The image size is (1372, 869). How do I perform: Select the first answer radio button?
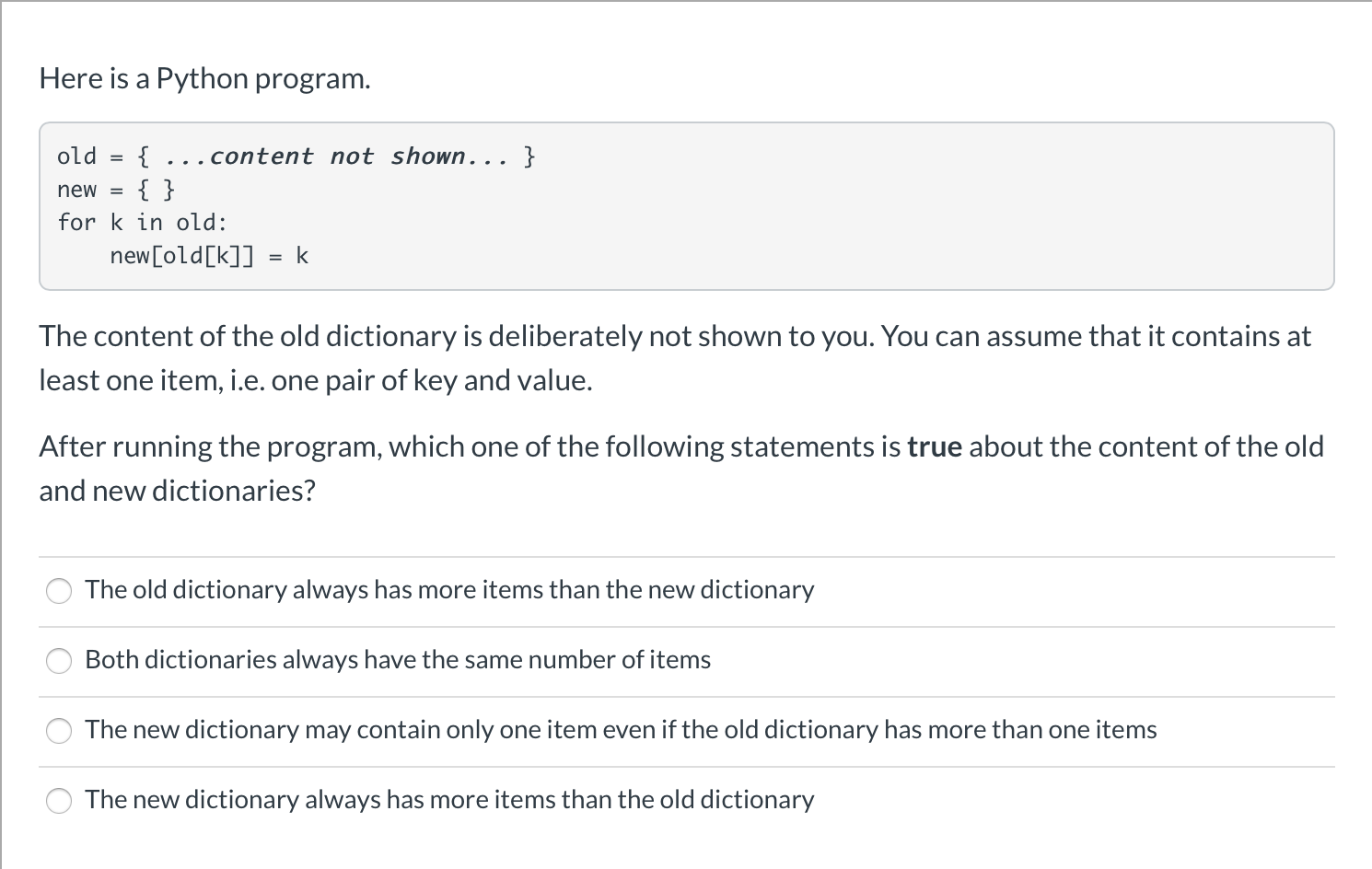pyautogui.click(x=58, y=591)
